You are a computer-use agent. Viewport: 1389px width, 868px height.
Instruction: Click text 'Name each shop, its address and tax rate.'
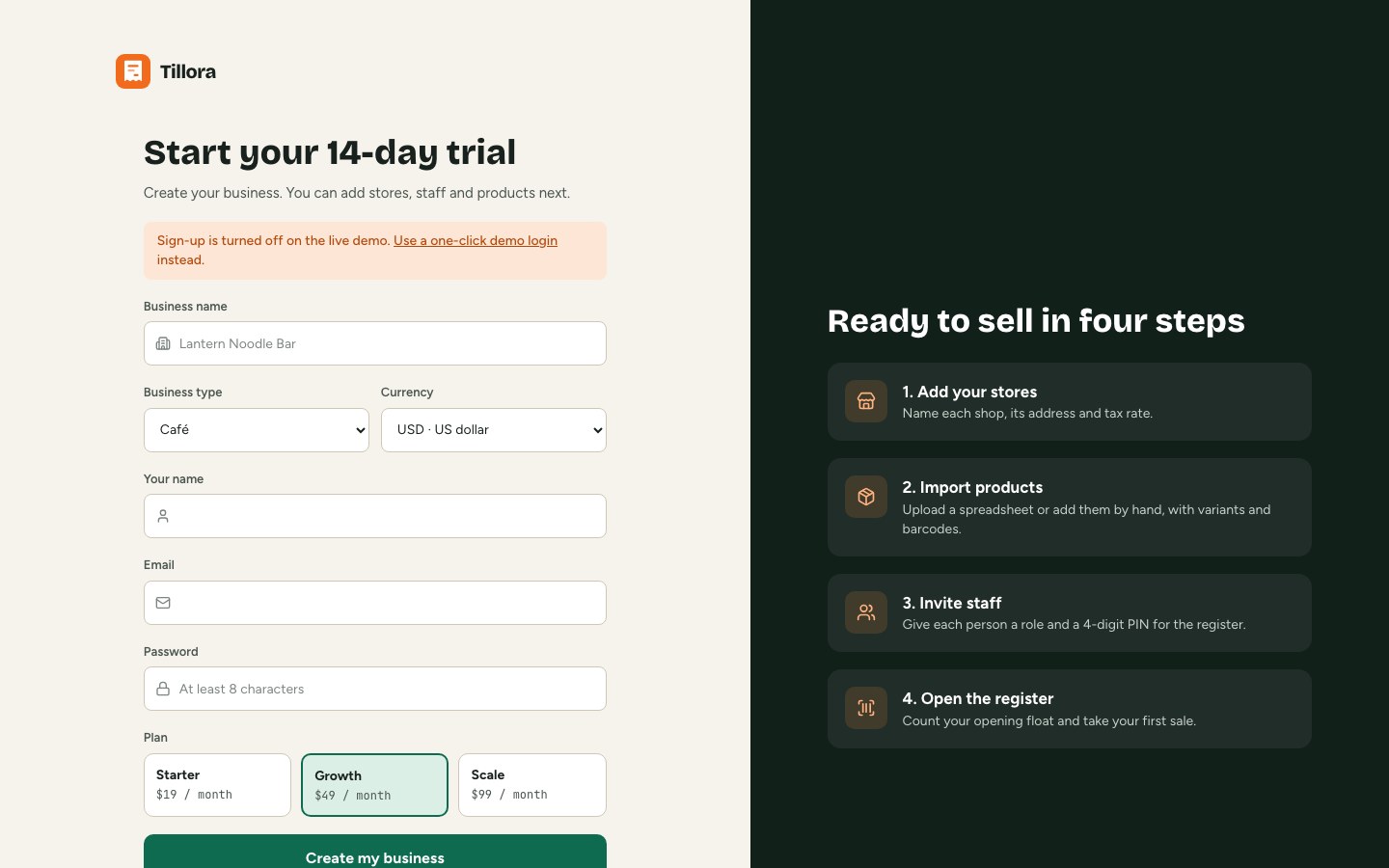pyautogui.click(x=1027, y=413)
